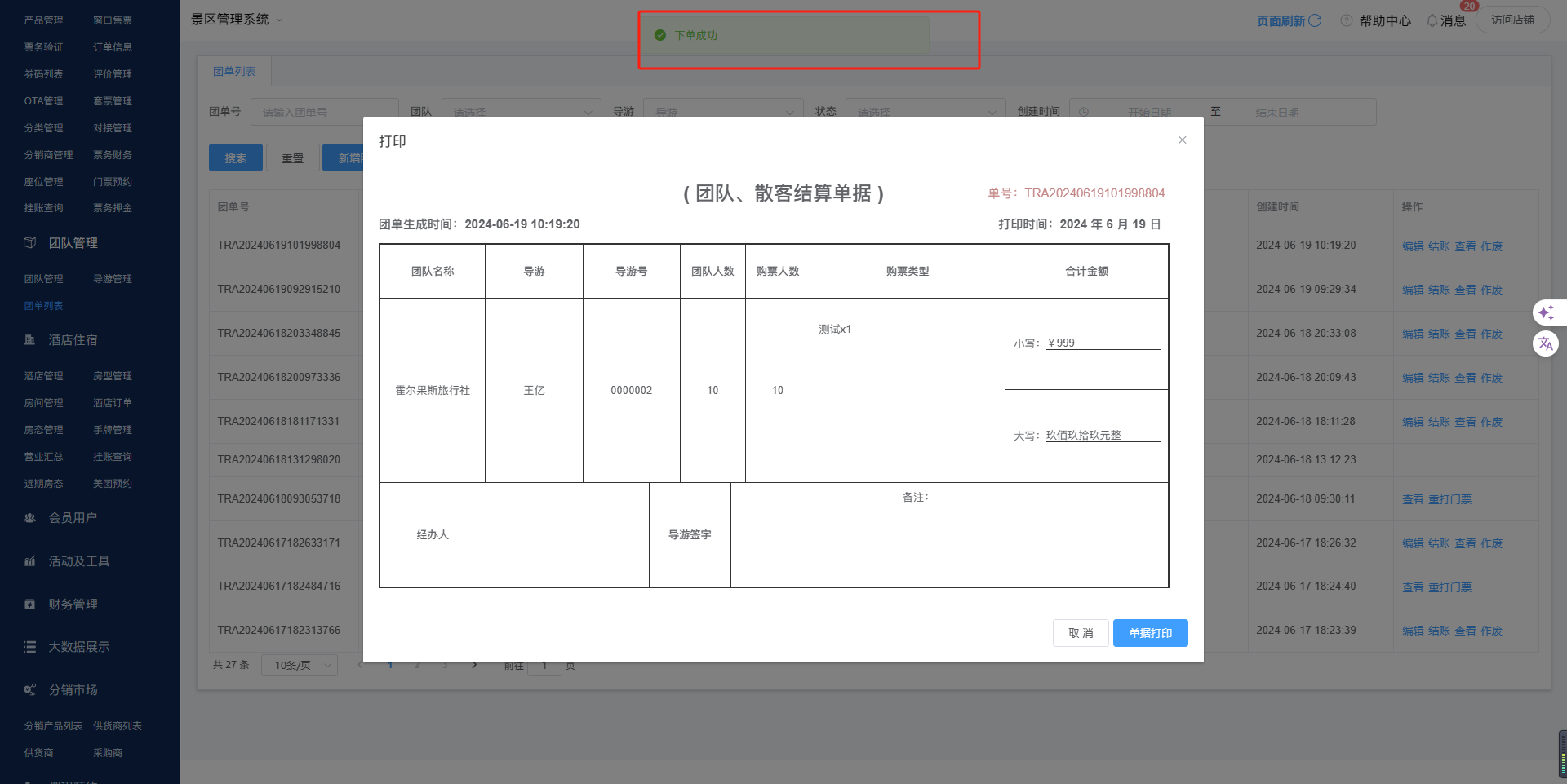Screen dimensions: 1567x784
Task: Open the 酒店住宿 sidebar section
Action: pos(73,340)
